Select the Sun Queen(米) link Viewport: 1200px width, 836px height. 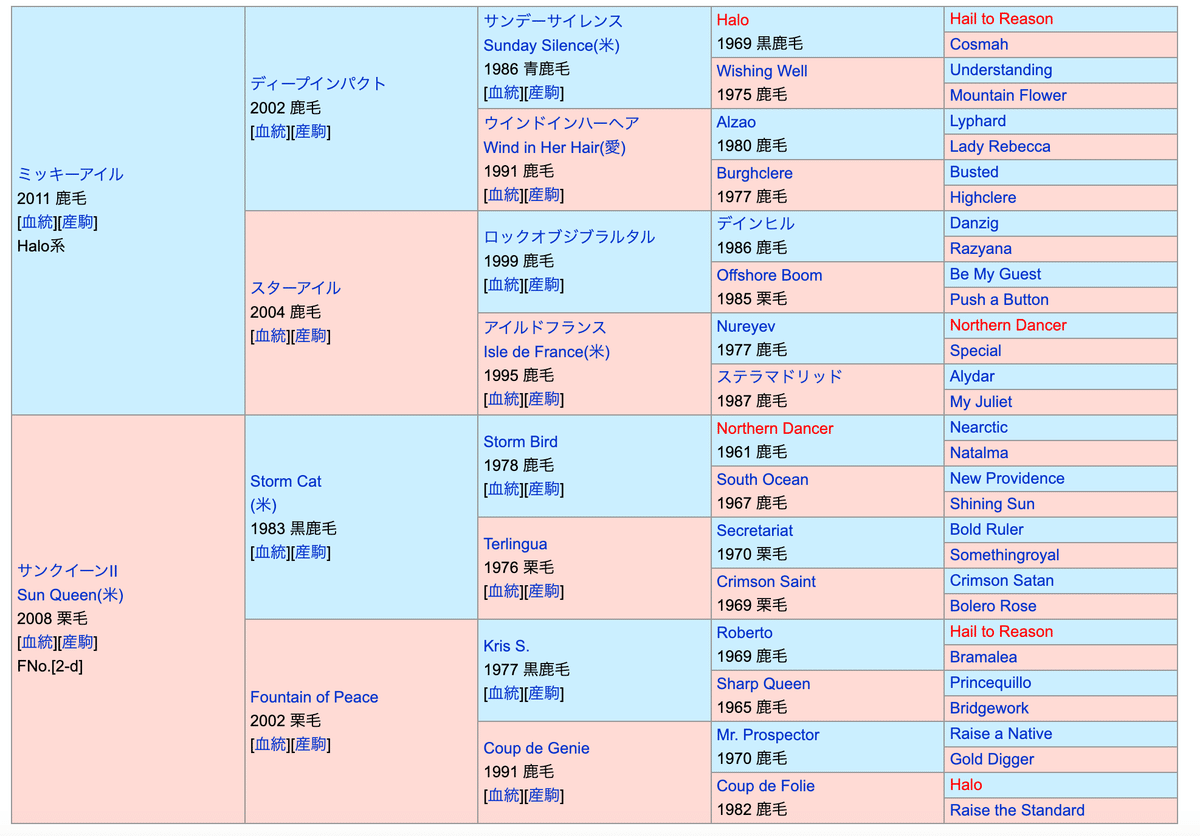(x=70, y=595)
